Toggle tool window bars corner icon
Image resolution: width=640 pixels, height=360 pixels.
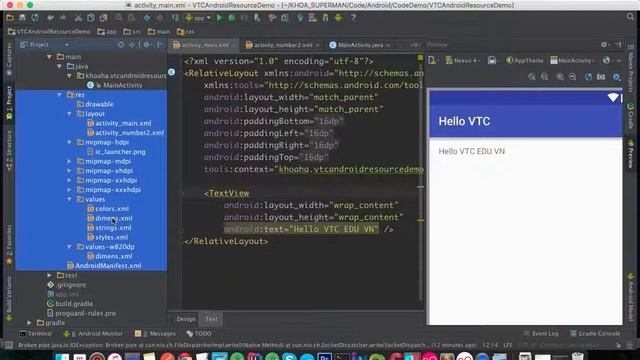pos(8,345)
